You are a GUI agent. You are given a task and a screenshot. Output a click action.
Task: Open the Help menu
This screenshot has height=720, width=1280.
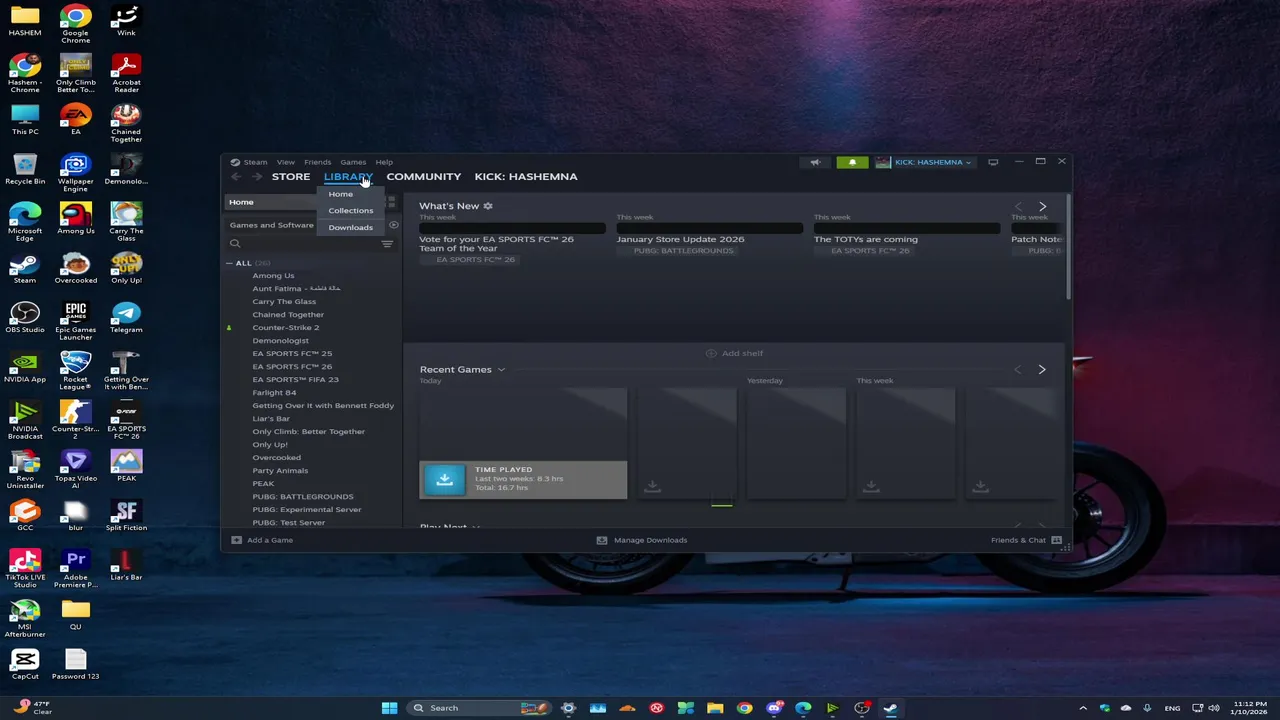(384, 162)
